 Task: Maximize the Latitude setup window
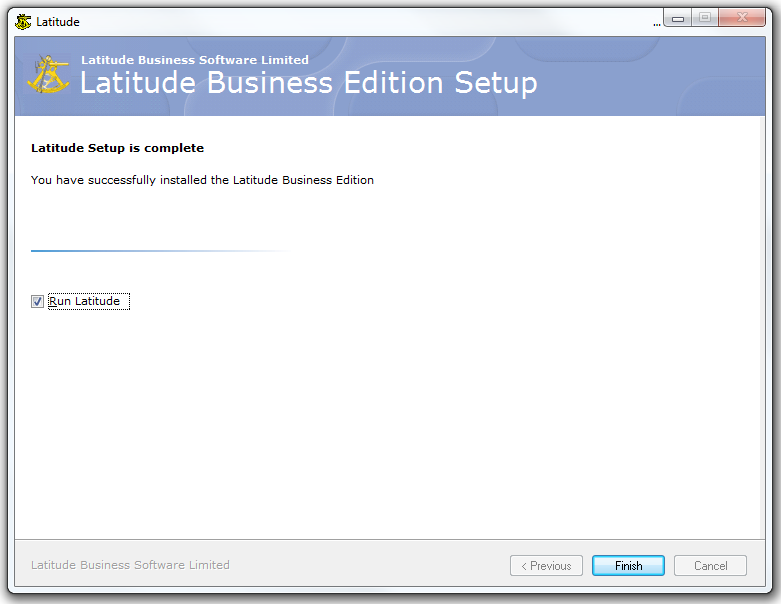click(705, 18)
